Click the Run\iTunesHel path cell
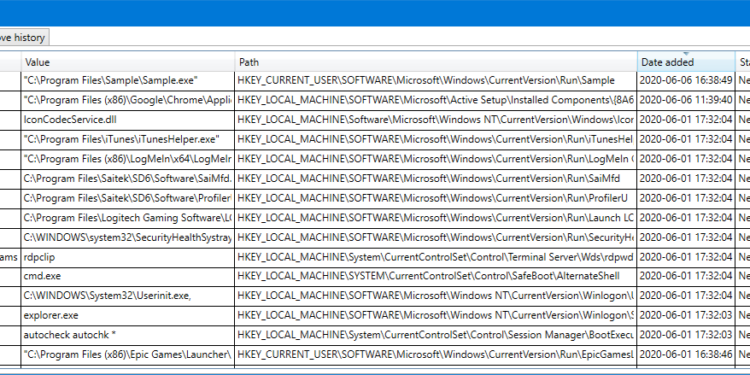Screen dimensions: 750x375 [436, 139]
